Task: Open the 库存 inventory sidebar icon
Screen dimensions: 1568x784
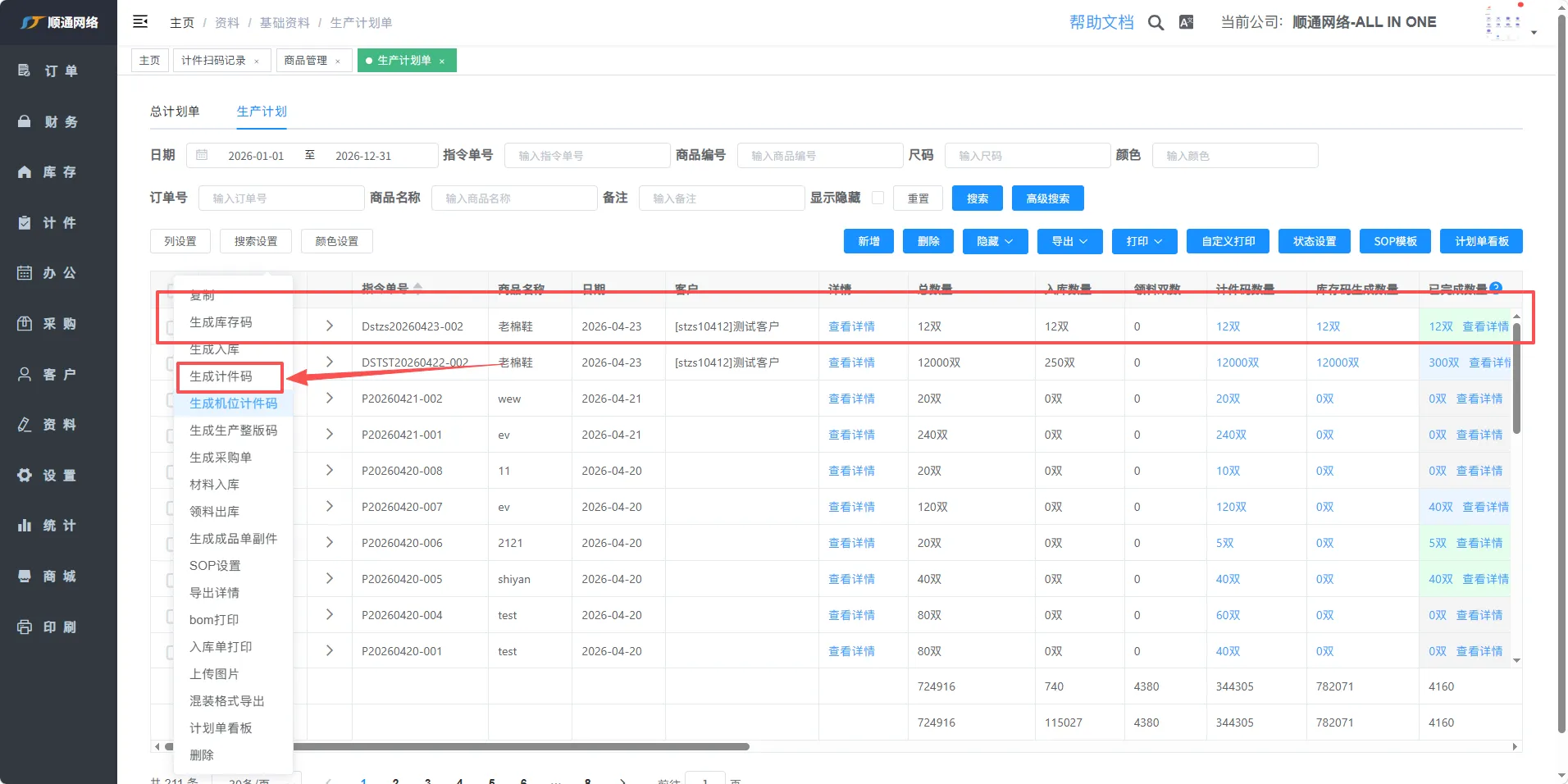Action: coord(25,172)
